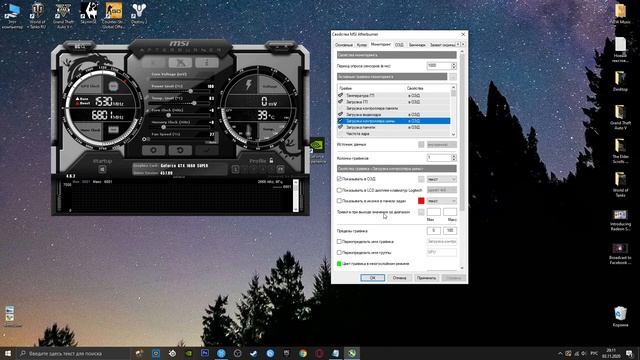Viewport: 640px width, 360px height.
Task: Click graph list scroll down arrow
Action: coord(453,134)
